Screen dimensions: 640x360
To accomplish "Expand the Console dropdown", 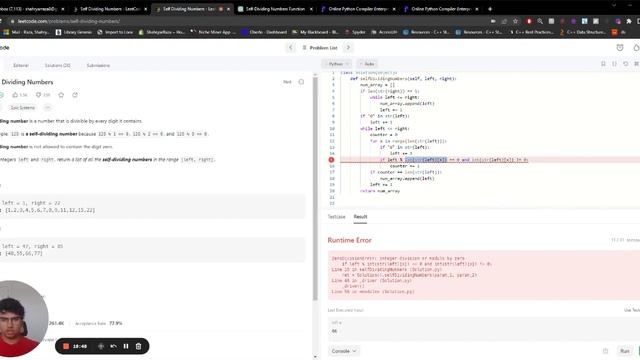I will click(344, 351).
